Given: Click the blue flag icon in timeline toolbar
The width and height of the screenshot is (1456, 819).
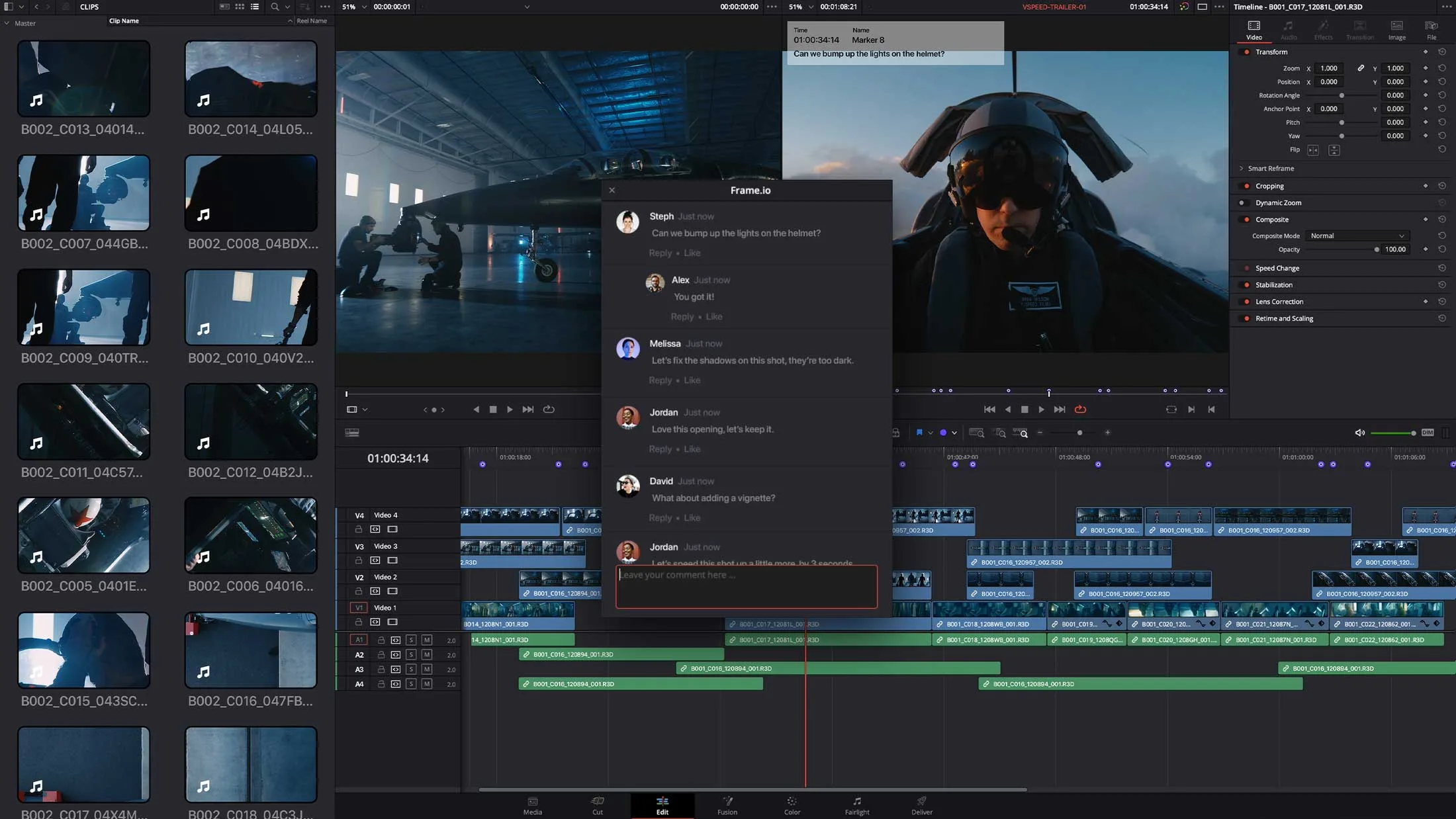Looking at the screenshot, I should [919, 433].
